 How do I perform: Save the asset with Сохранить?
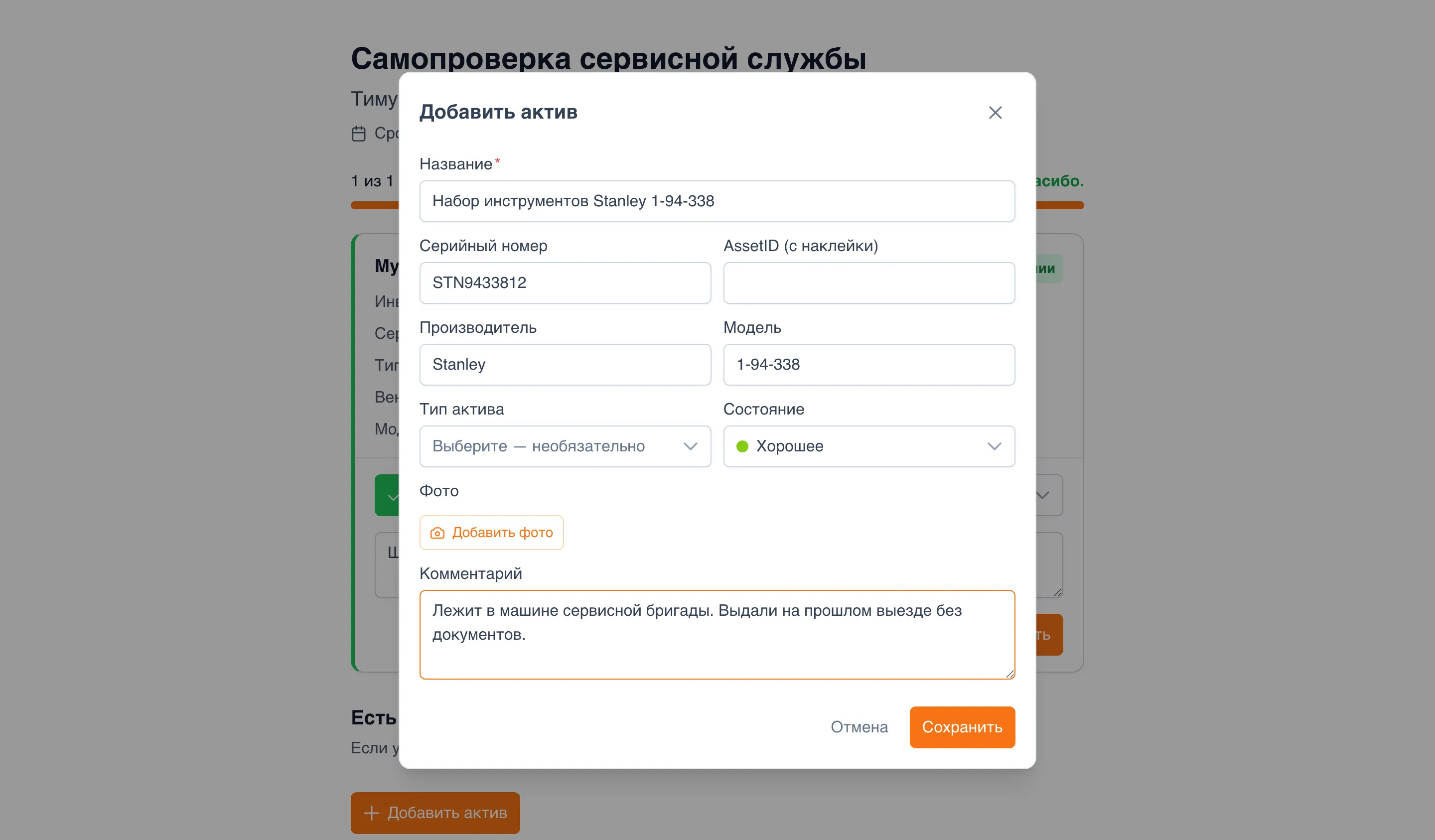point(962,727)
